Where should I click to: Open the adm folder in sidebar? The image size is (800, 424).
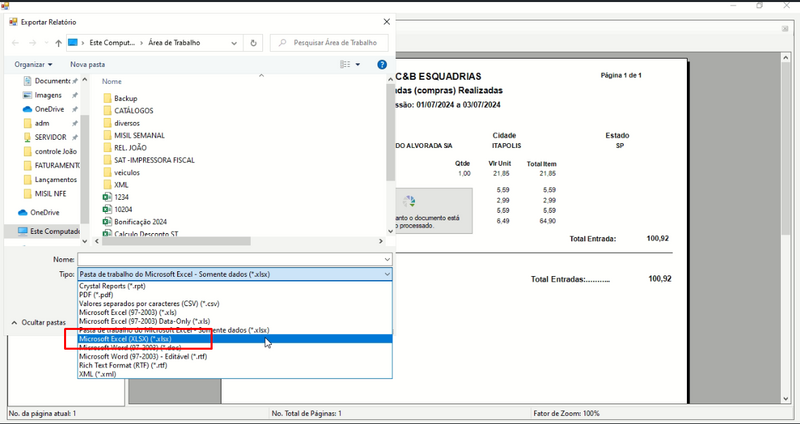[x=42, y=123]
